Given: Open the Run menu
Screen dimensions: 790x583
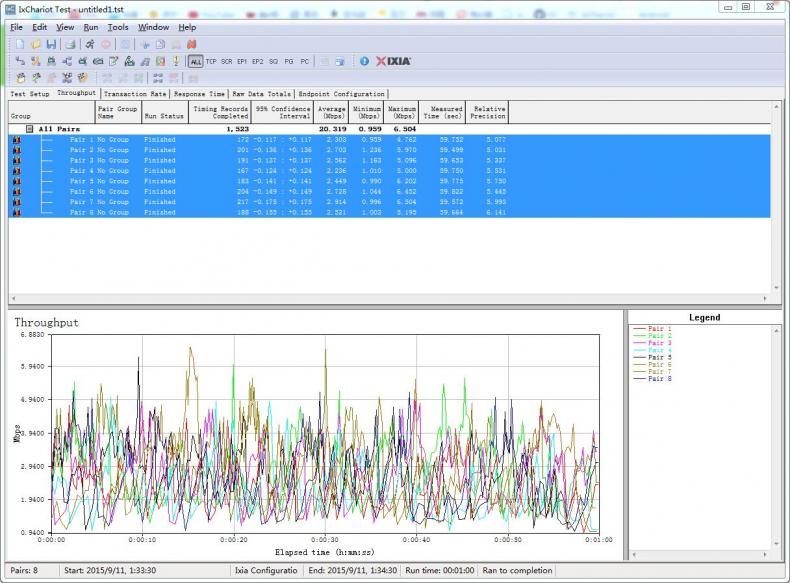Looking at the screenshot, I should pyautogui.click(x=91, y=27).
